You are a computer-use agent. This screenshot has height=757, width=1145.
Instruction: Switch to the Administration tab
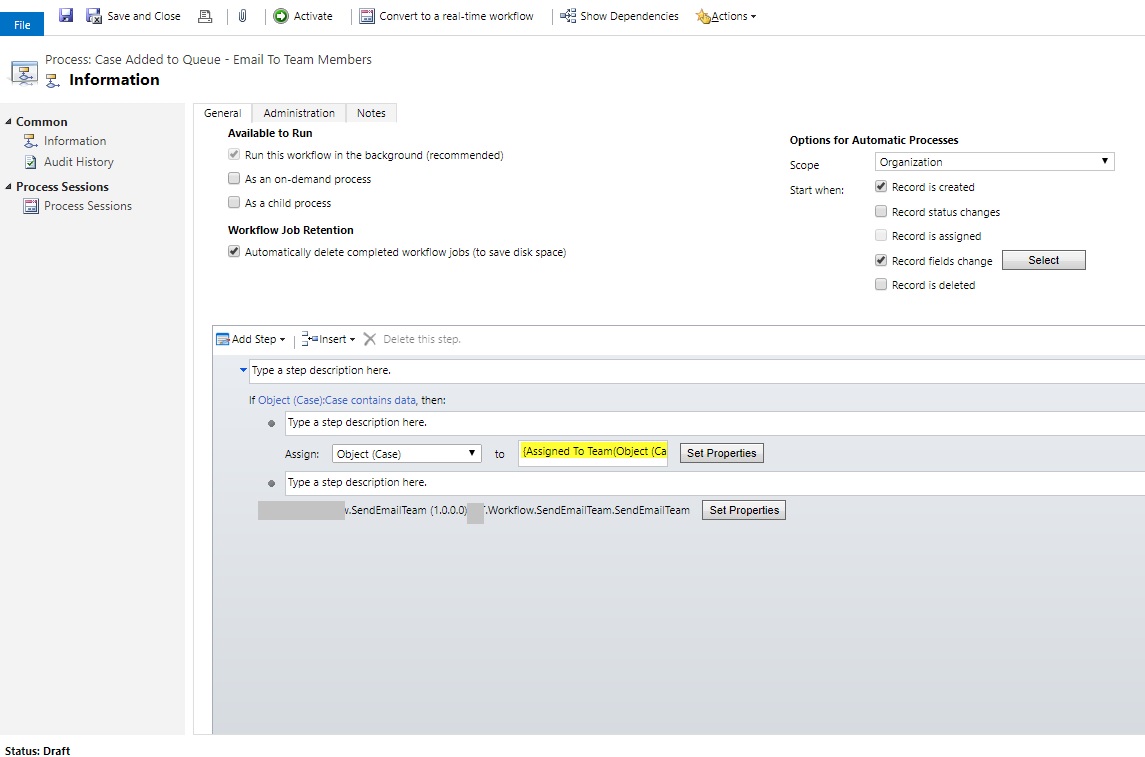coord(297,113)
